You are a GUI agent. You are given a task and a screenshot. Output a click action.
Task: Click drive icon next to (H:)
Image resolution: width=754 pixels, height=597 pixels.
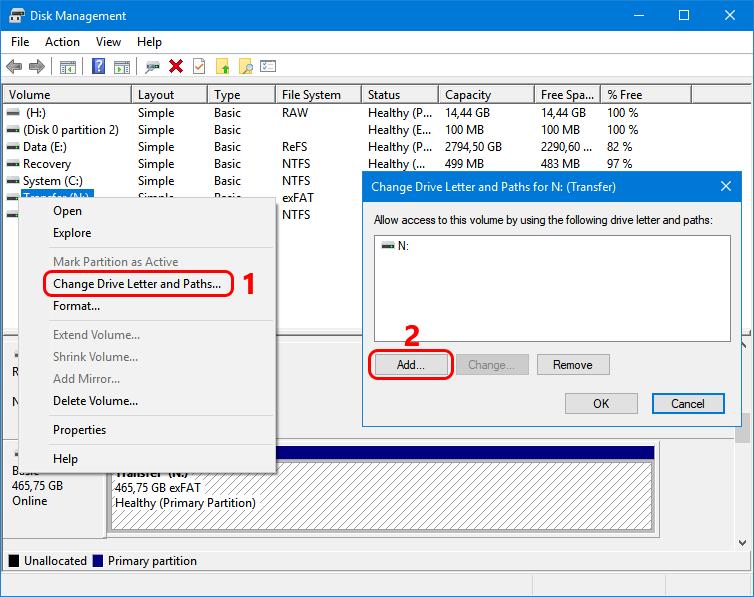[x=13, y=112]
